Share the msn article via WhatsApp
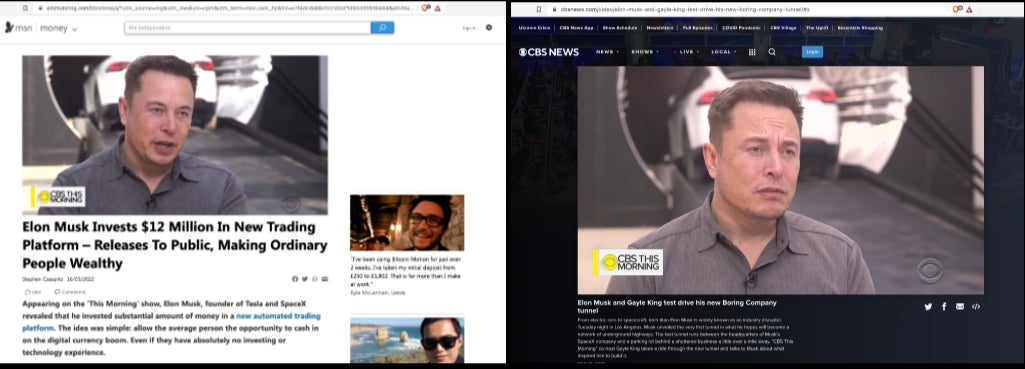1025x369 pixels. 314,279
